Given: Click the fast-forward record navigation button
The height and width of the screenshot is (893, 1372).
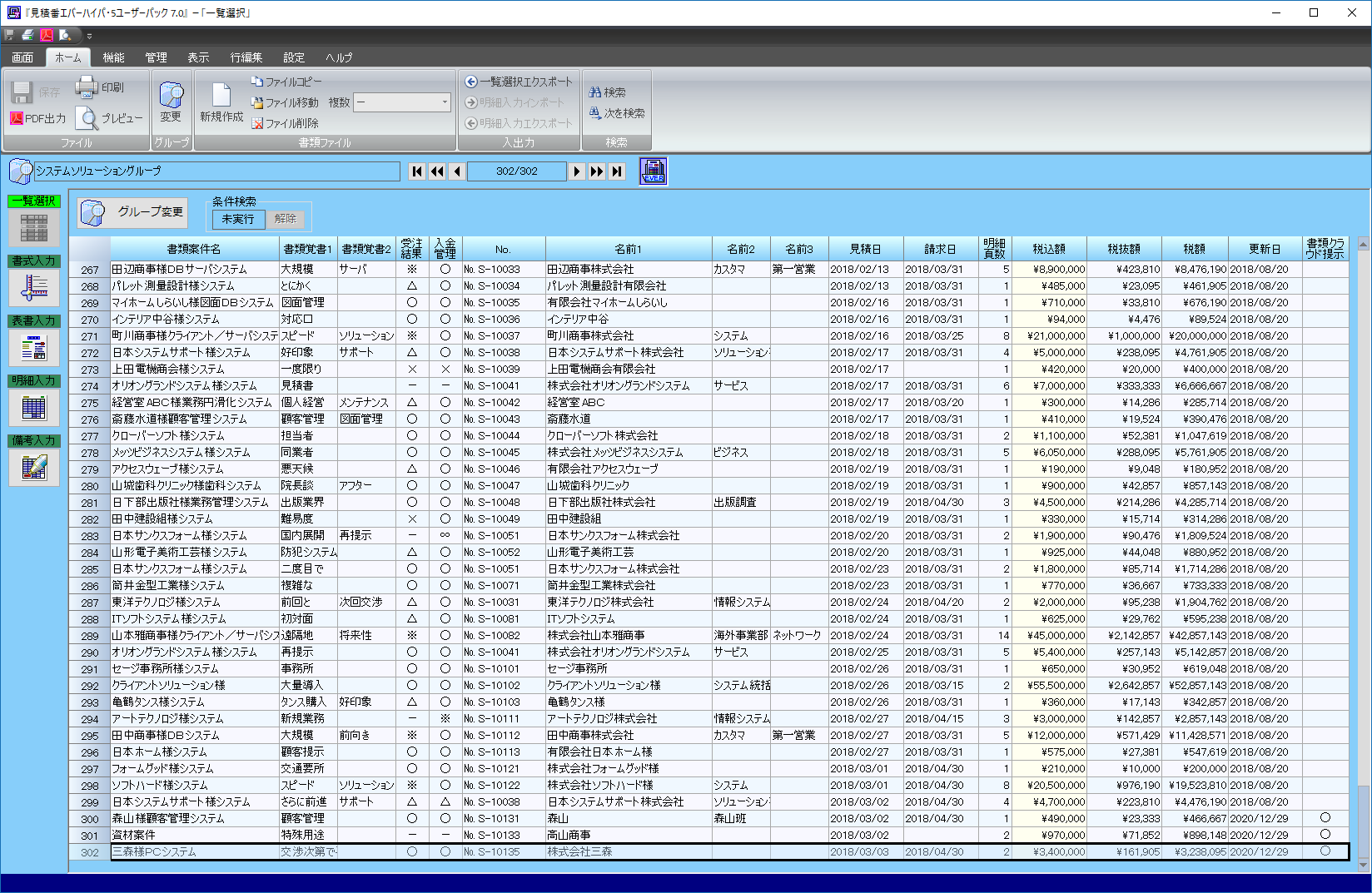Looking at the screenshot, I should click(x=597, y=171).
